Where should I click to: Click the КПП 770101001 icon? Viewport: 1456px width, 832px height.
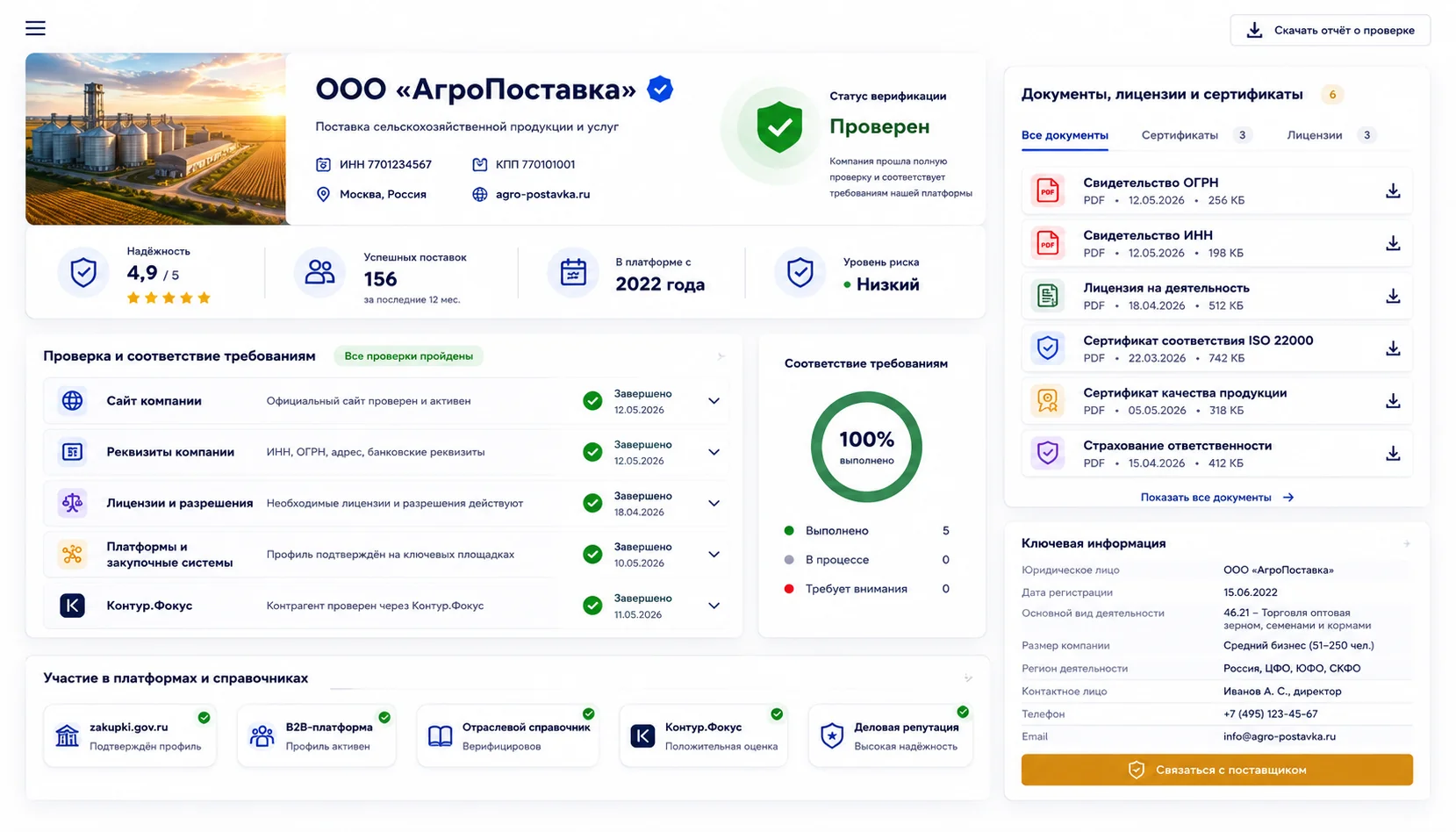click(479, 164)
